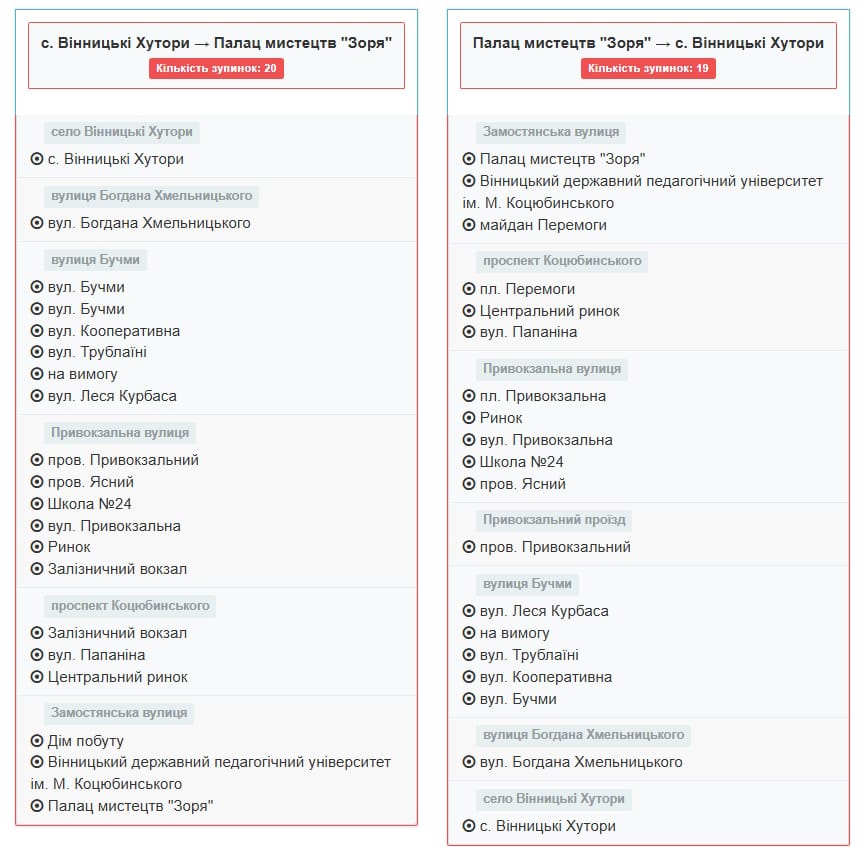
Task: Click Палац мистецтв "Зоря" stop icon in 20-stop route
Action: click(37, 806)
